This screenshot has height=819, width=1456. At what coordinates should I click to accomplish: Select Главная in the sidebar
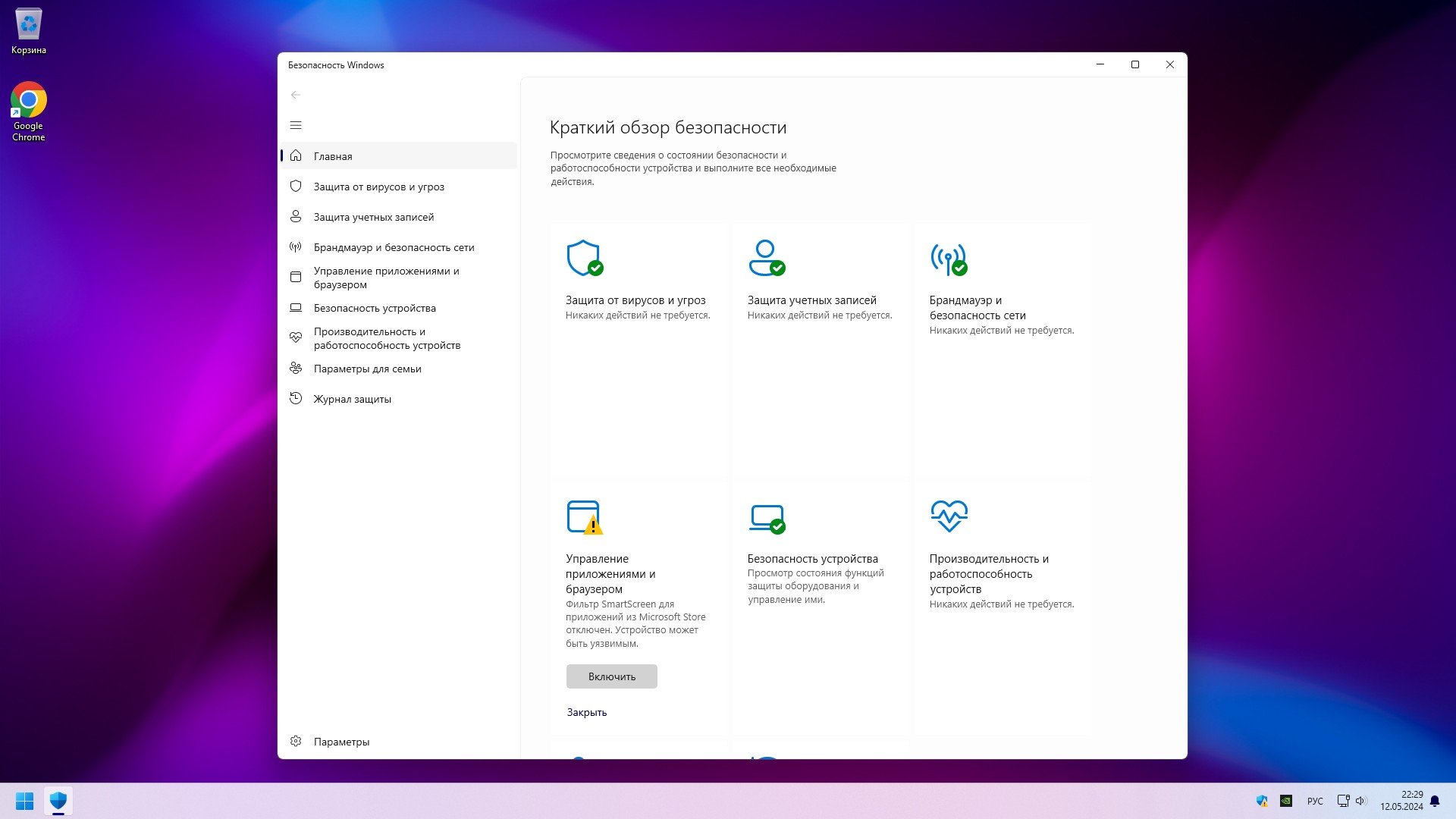(x=333, y=156)
